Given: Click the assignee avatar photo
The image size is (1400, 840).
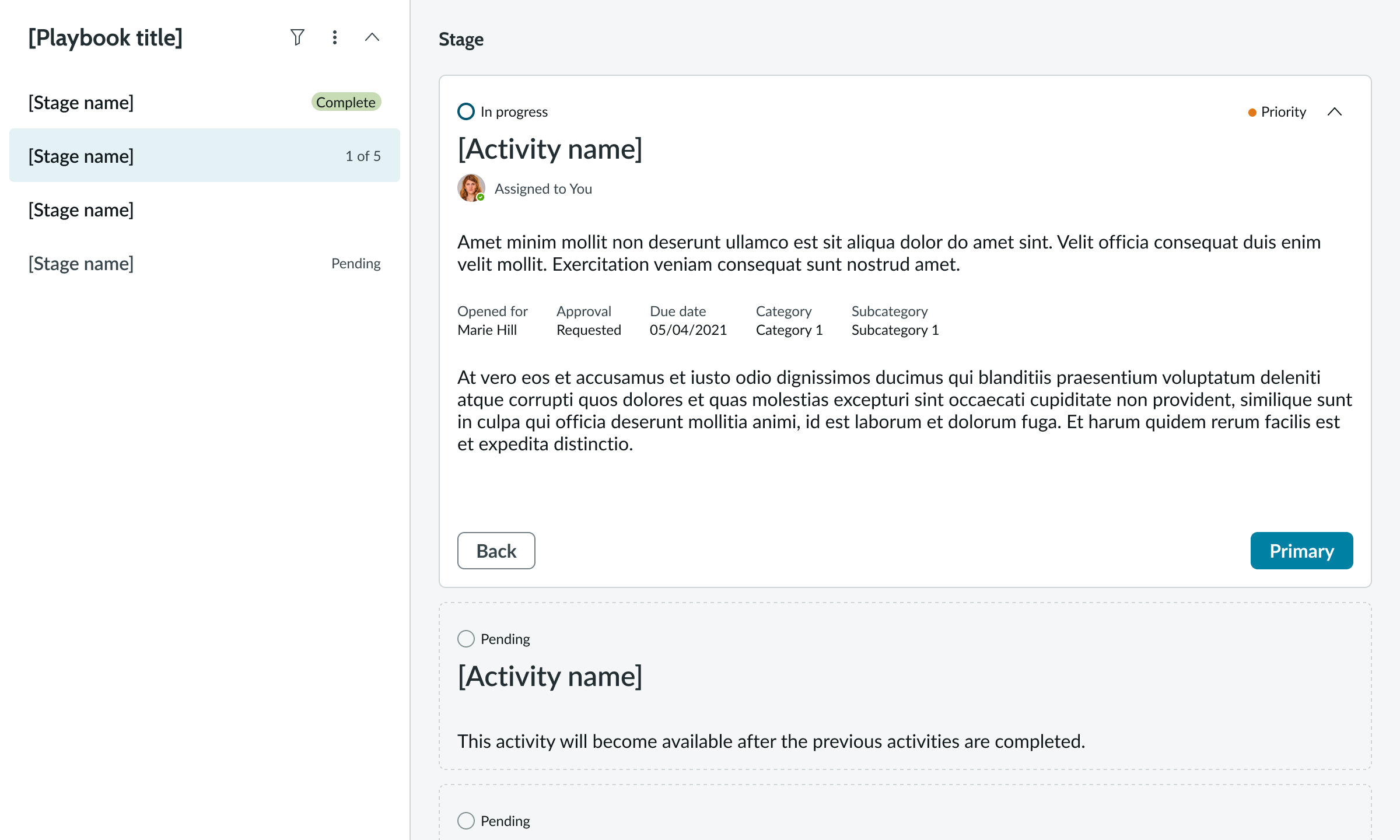Looking at the screenshot, I should (471, 188).
